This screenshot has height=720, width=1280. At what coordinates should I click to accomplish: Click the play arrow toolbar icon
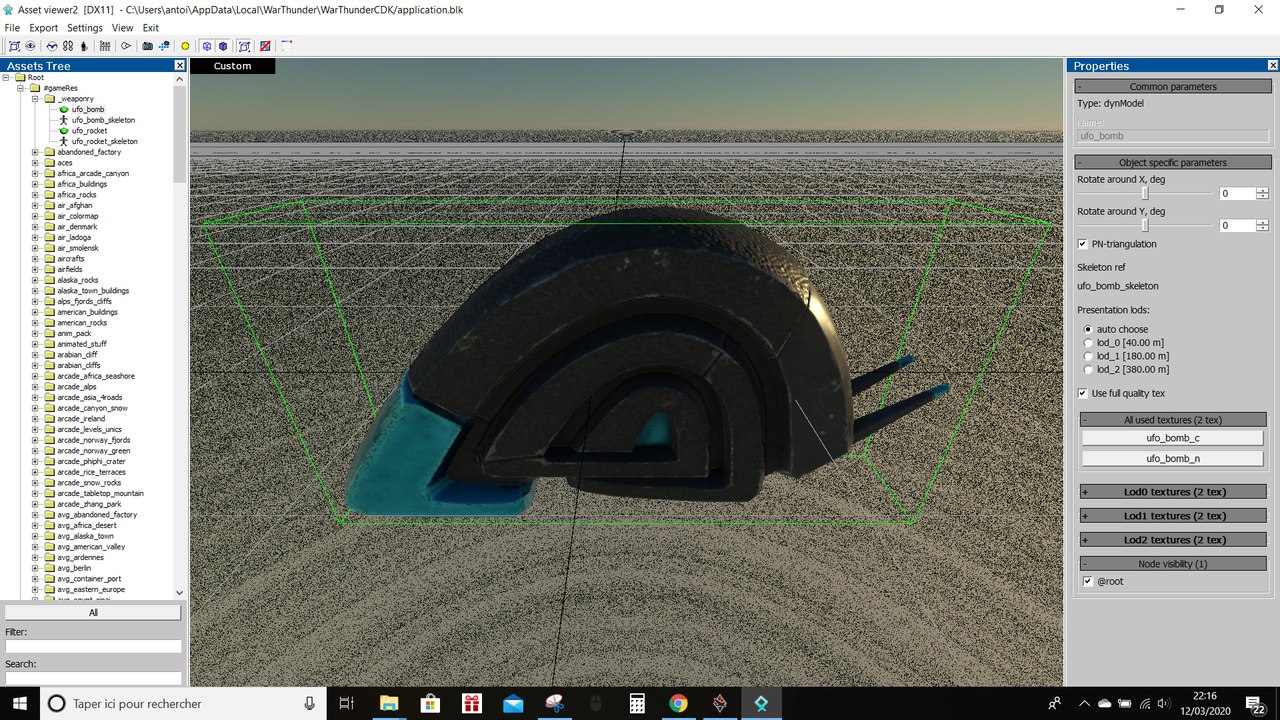click(126, 46)
